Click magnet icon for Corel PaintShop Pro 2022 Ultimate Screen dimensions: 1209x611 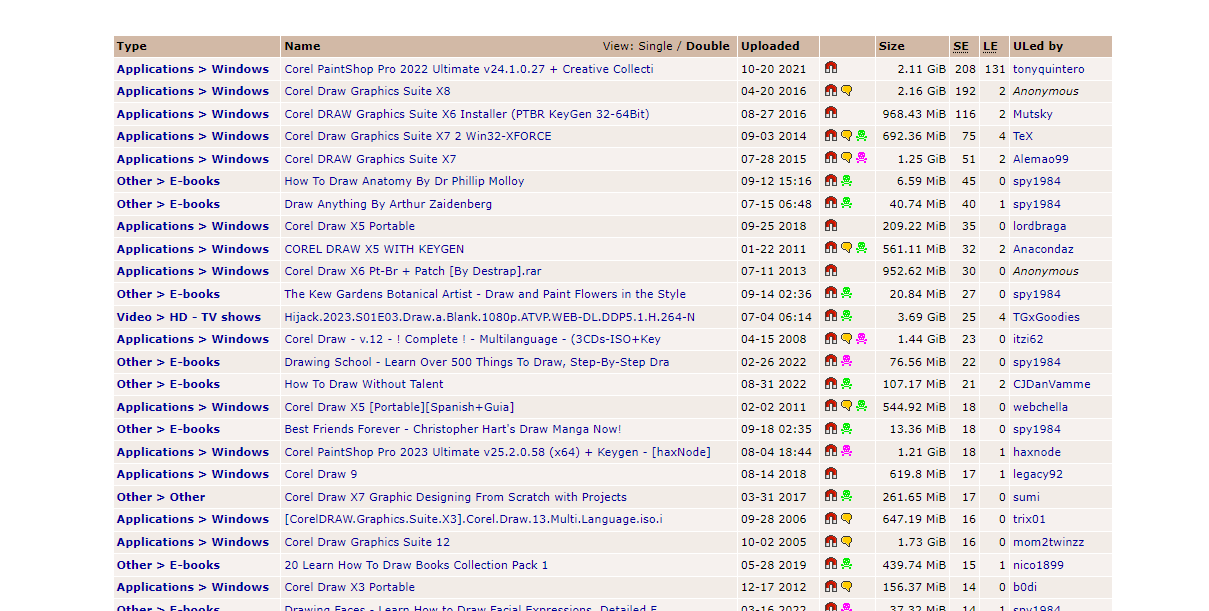830,68
